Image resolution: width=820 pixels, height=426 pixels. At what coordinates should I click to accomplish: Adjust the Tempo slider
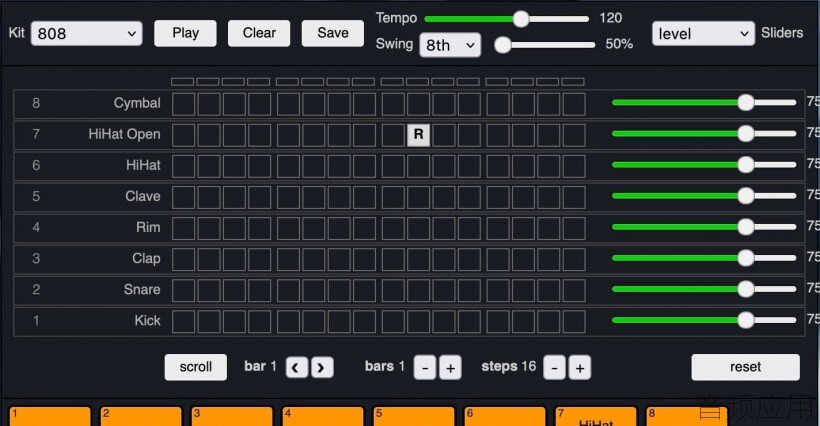[507, 19]
